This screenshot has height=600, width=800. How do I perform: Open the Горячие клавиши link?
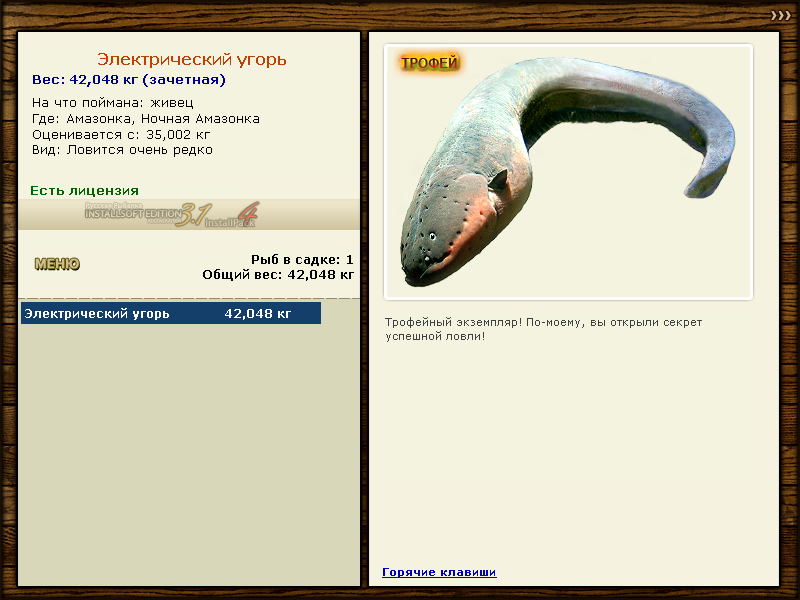pos(439,572)
